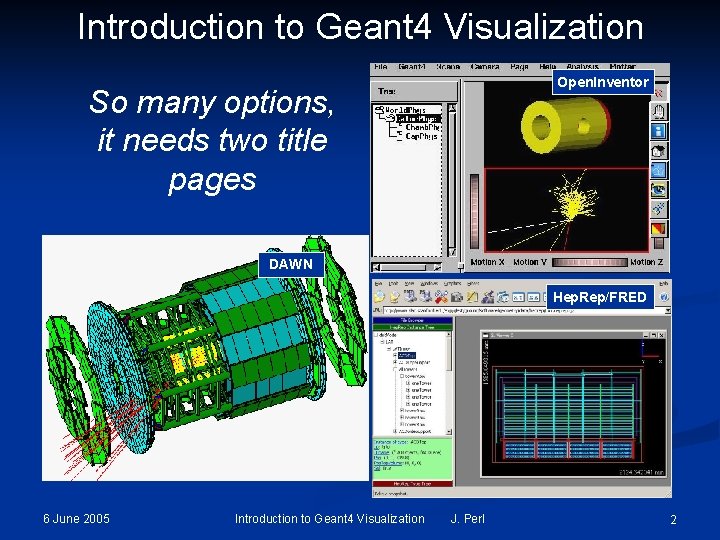720x540 pixels.
Task: Click the camera snapshot icon in FRED toolbar
Action: pyautogui.click(x=456, y=297)
